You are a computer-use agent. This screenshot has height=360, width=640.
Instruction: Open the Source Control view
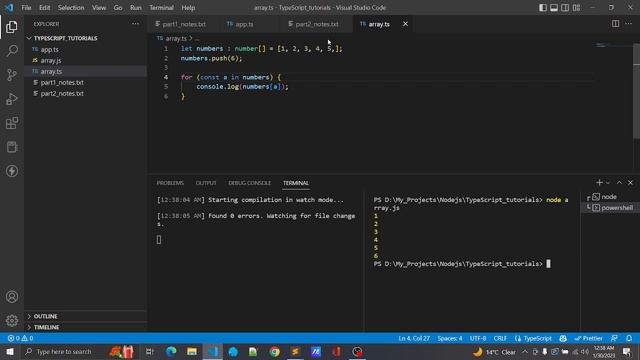tap(12, 75)
